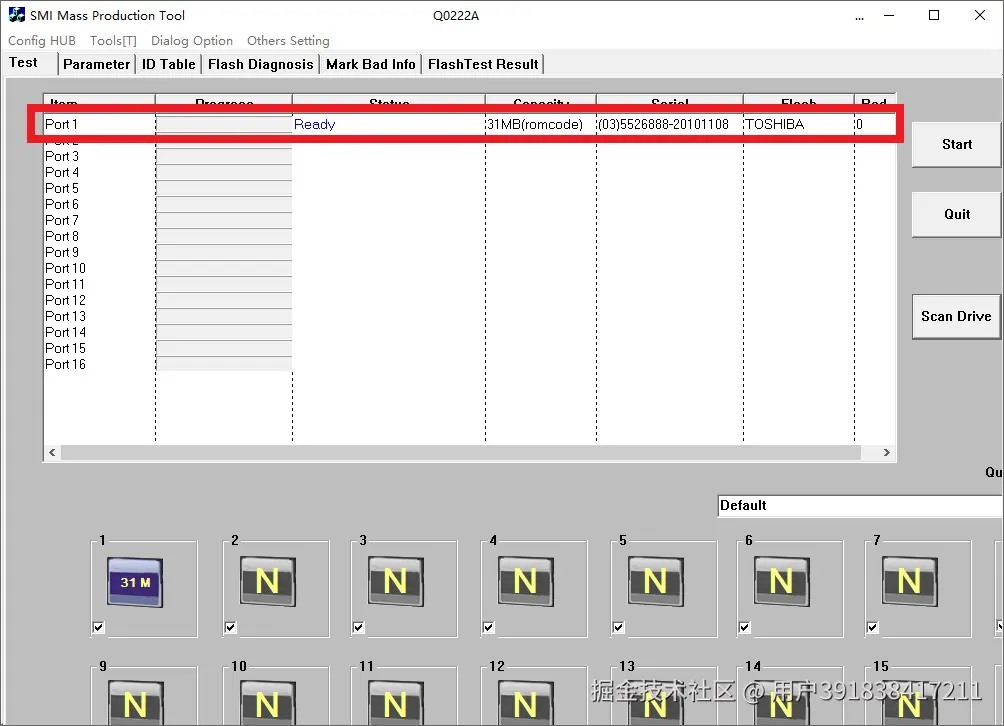
Task: Uncheck the port 3 checkbox
Action: pyautogui.click(x=359, y=627)
